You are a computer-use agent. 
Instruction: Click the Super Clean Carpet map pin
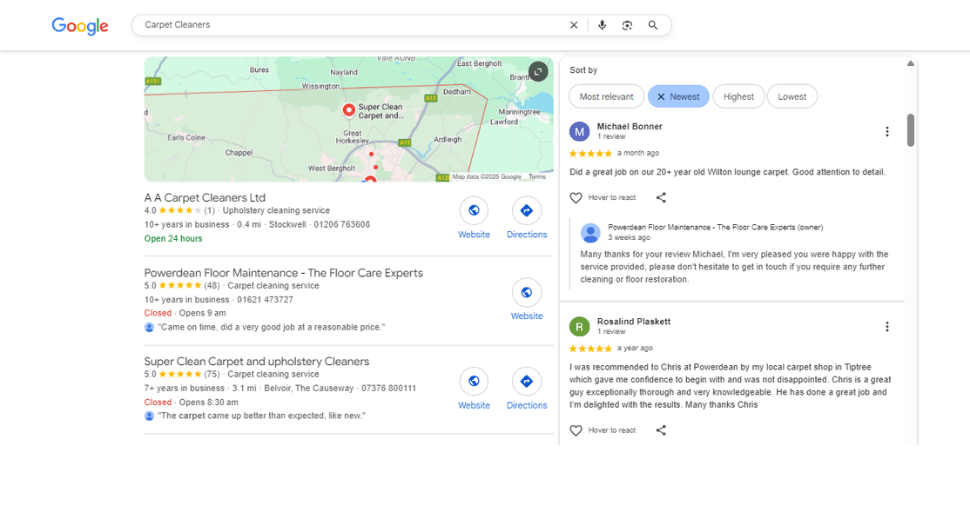349,110
